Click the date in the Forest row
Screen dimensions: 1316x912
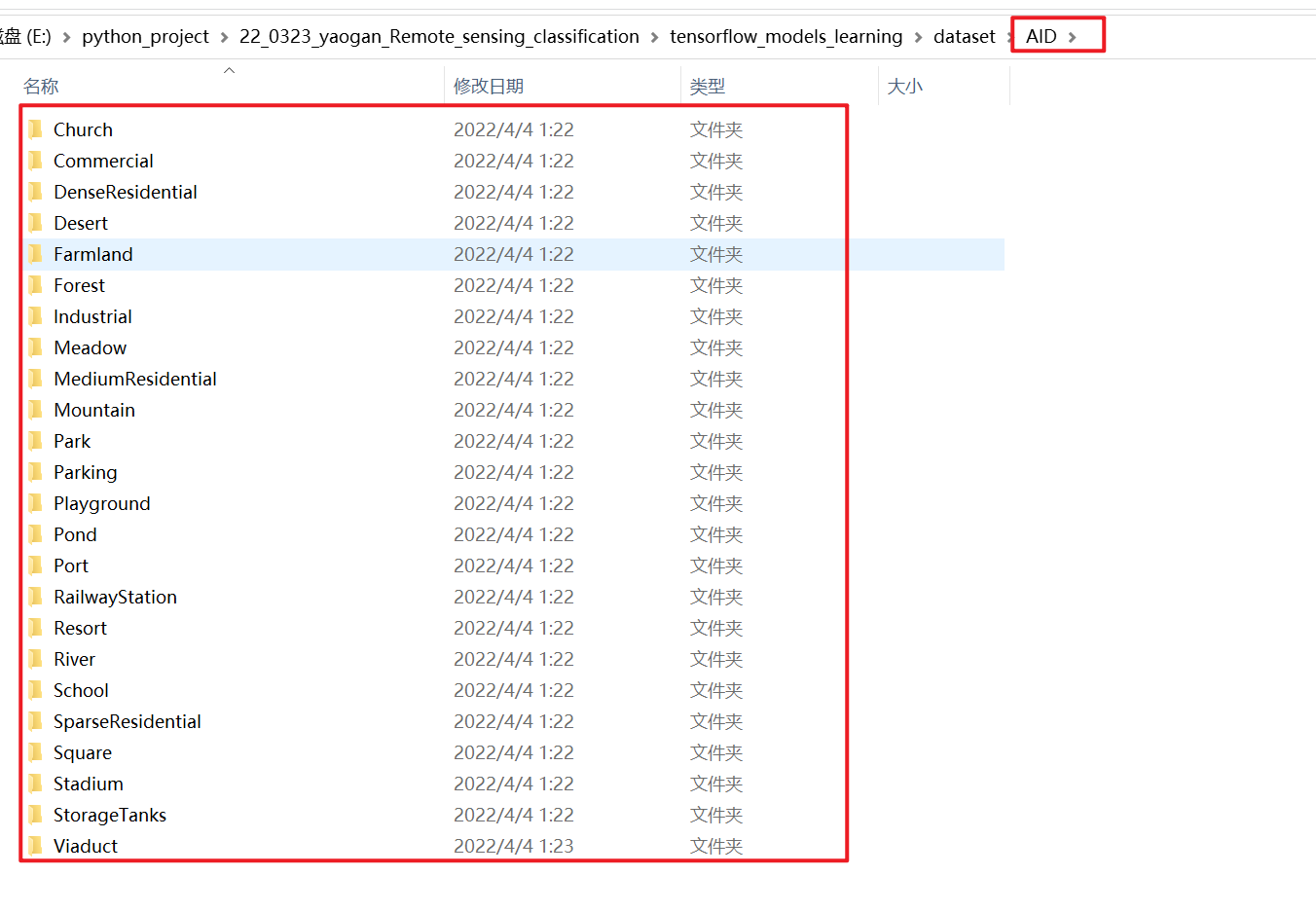pos(514,285)
